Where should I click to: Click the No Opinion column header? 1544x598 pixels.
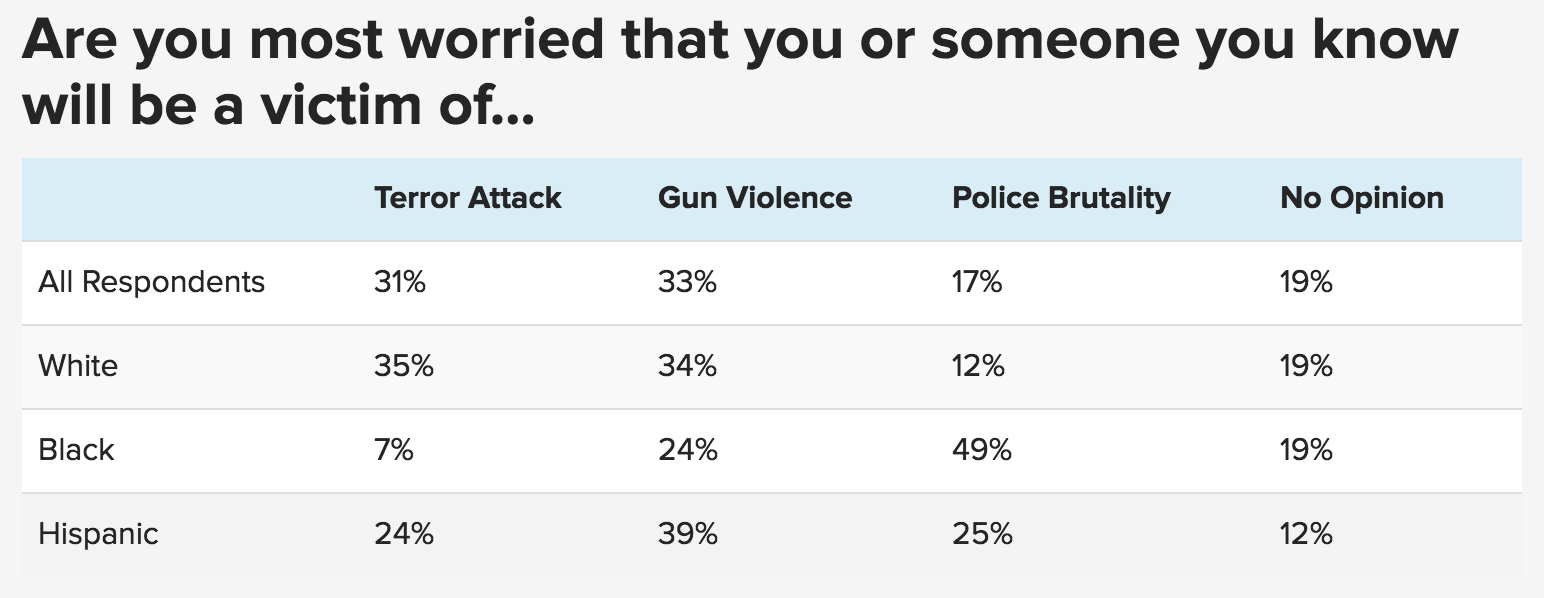point(1361,198)
